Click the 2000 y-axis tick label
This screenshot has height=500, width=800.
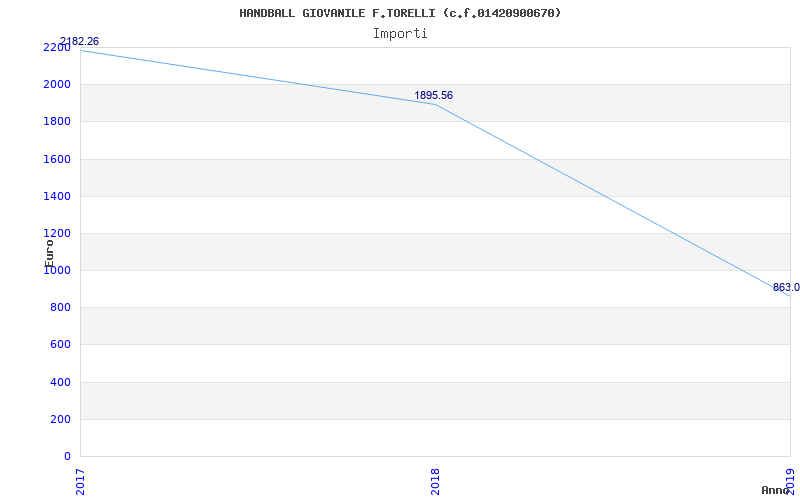click(57, 85)
